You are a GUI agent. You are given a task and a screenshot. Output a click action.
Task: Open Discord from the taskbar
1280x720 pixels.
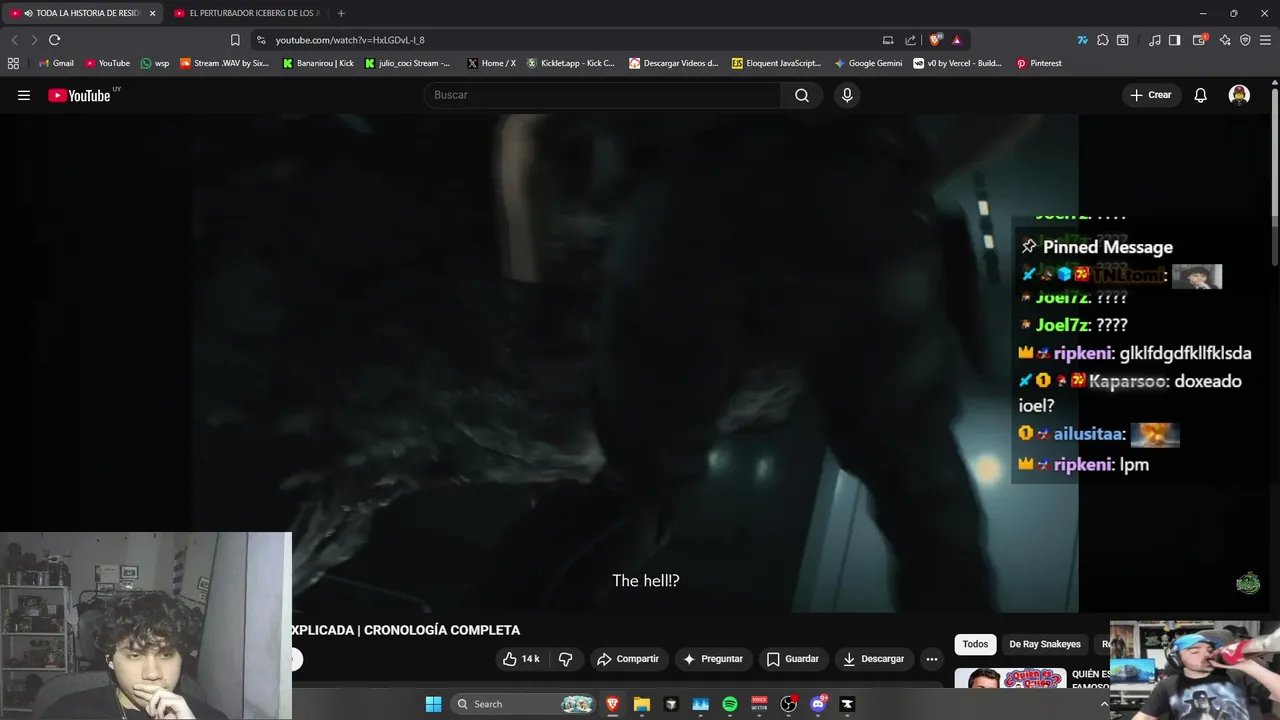818,704
